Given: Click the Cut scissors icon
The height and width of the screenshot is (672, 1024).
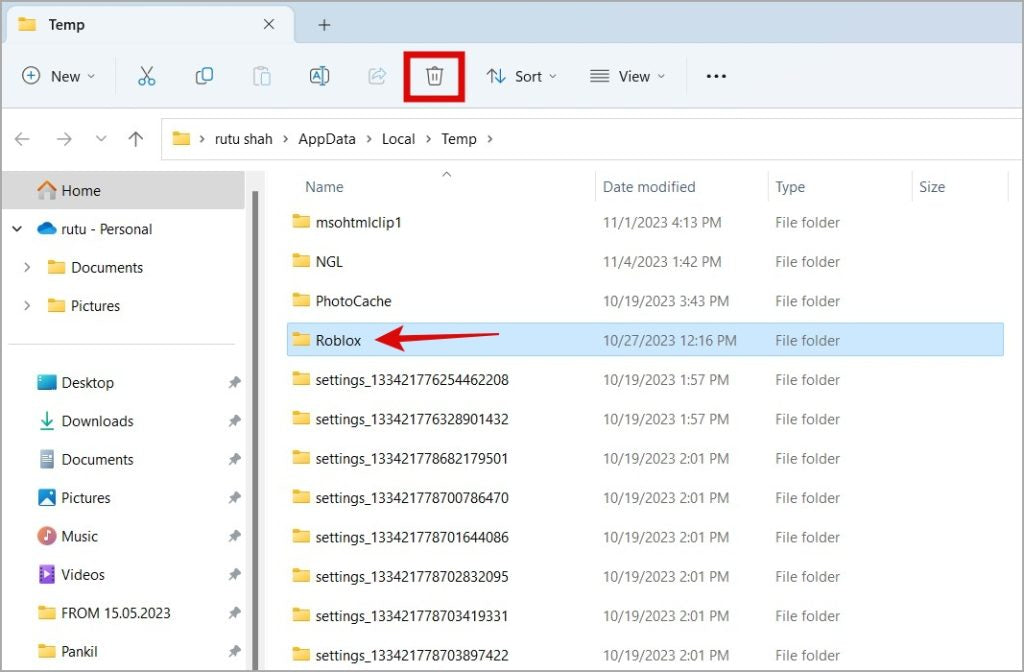Looking at the screenshot, I should pos(147,76).
